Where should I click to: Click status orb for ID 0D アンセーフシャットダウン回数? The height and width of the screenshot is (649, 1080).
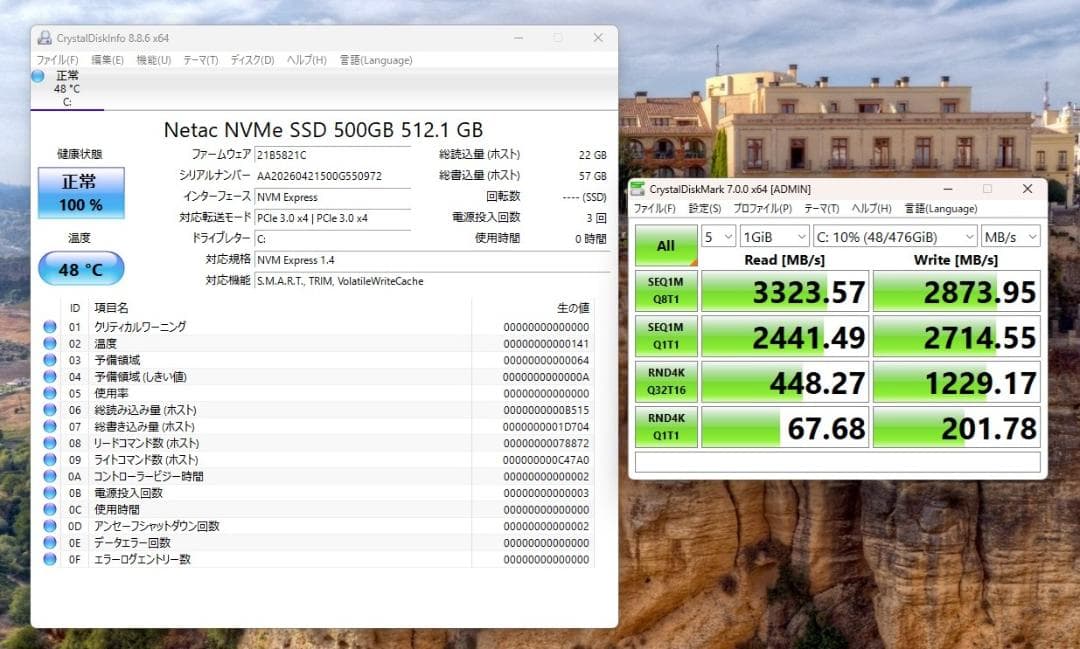click(50, 526)
